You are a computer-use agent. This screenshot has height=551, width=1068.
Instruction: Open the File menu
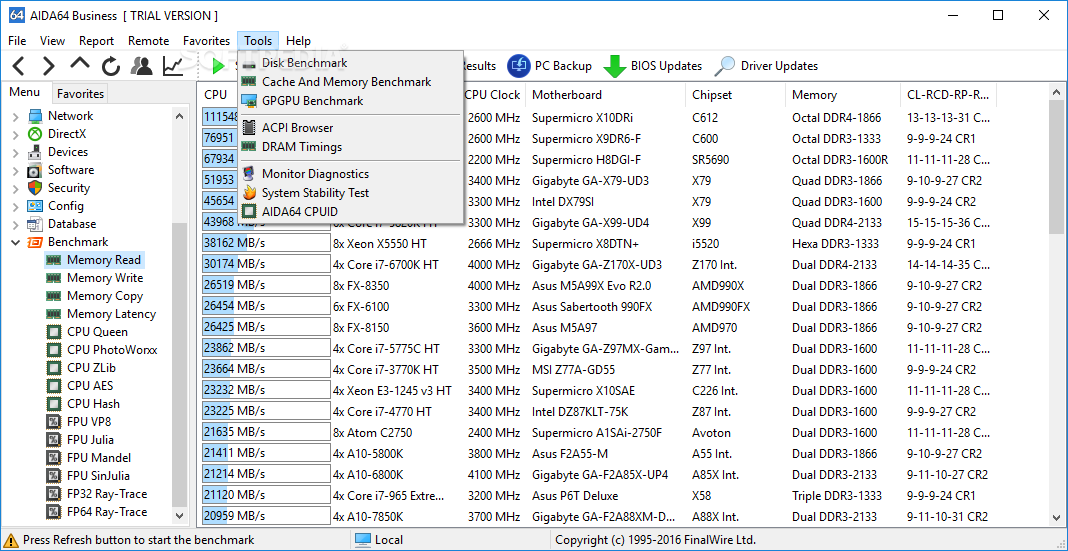coord(17,41)
